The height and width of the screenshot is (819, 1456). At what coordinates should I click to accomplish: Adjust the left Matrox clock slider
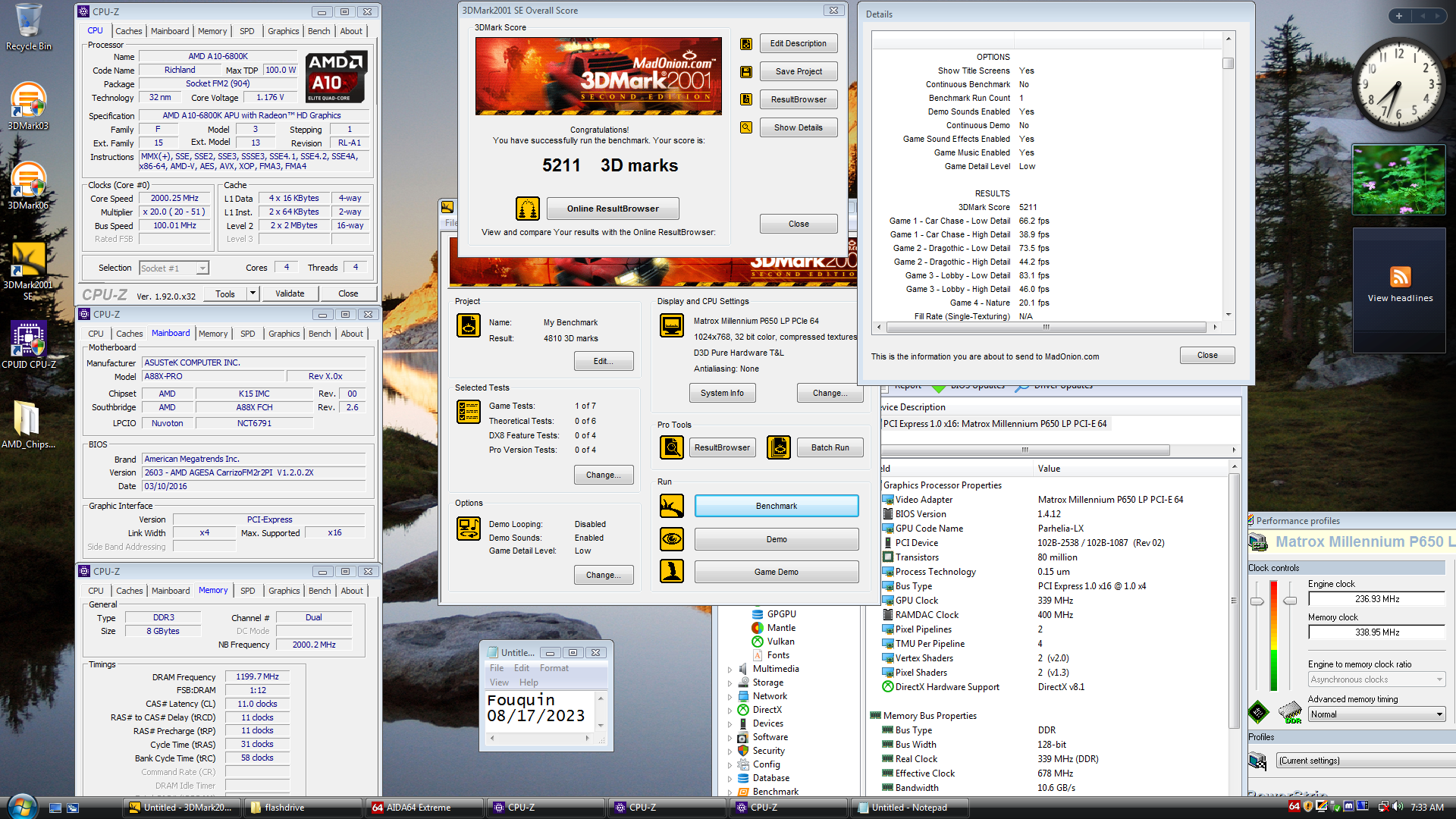pyautogui.click(x=1257, y=601)
